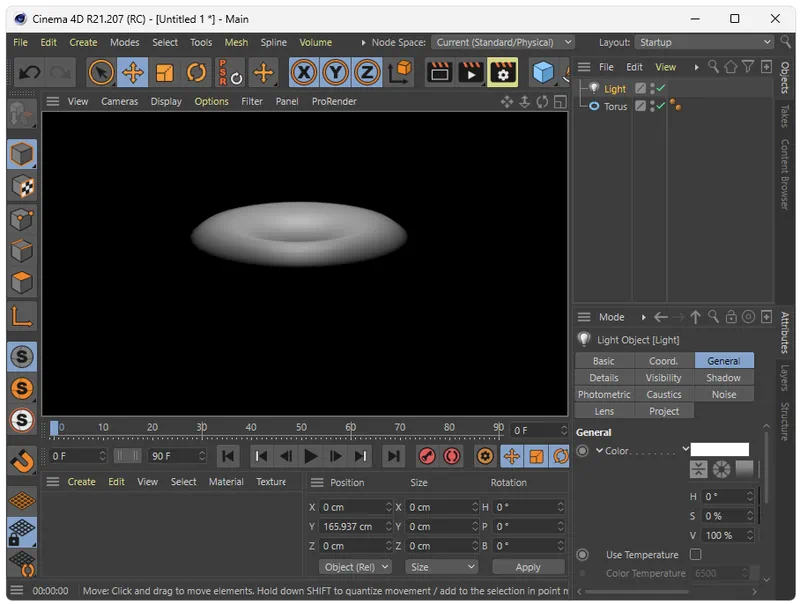Open the Node Space dropdown
Image resolution: width=800 pixels, height=604 pixels.
coord(503,42)
